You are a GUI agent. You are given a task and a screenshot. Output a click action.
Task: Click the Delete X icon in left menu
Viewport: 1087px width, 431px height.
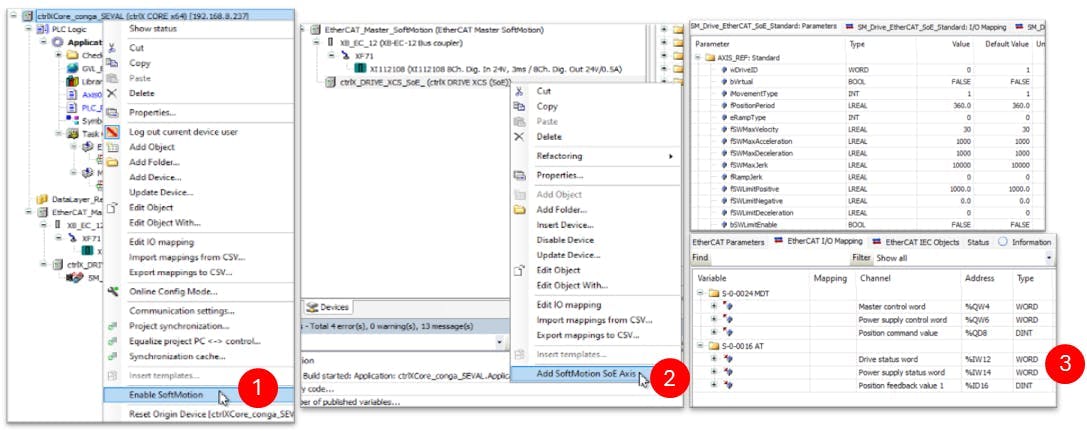coord(112,93)
